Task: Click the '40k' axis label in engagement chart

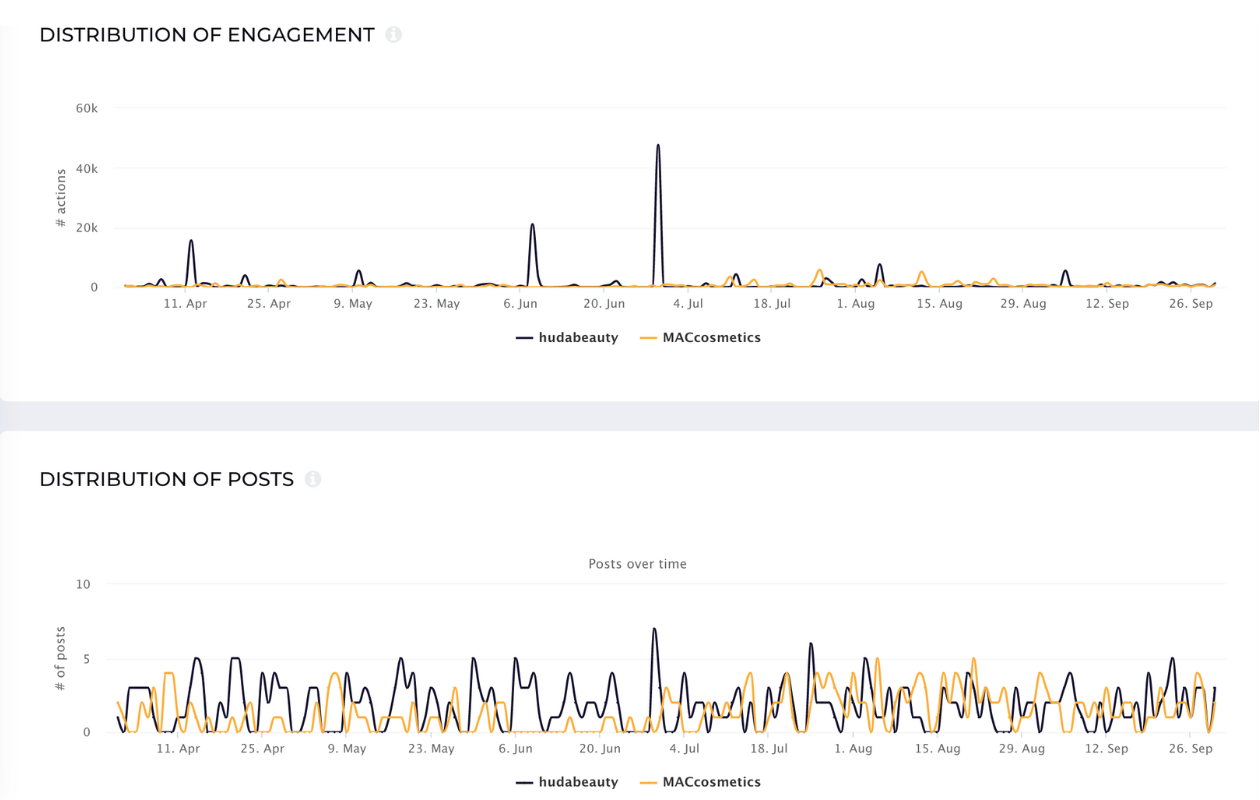Action: pos(87,168)
